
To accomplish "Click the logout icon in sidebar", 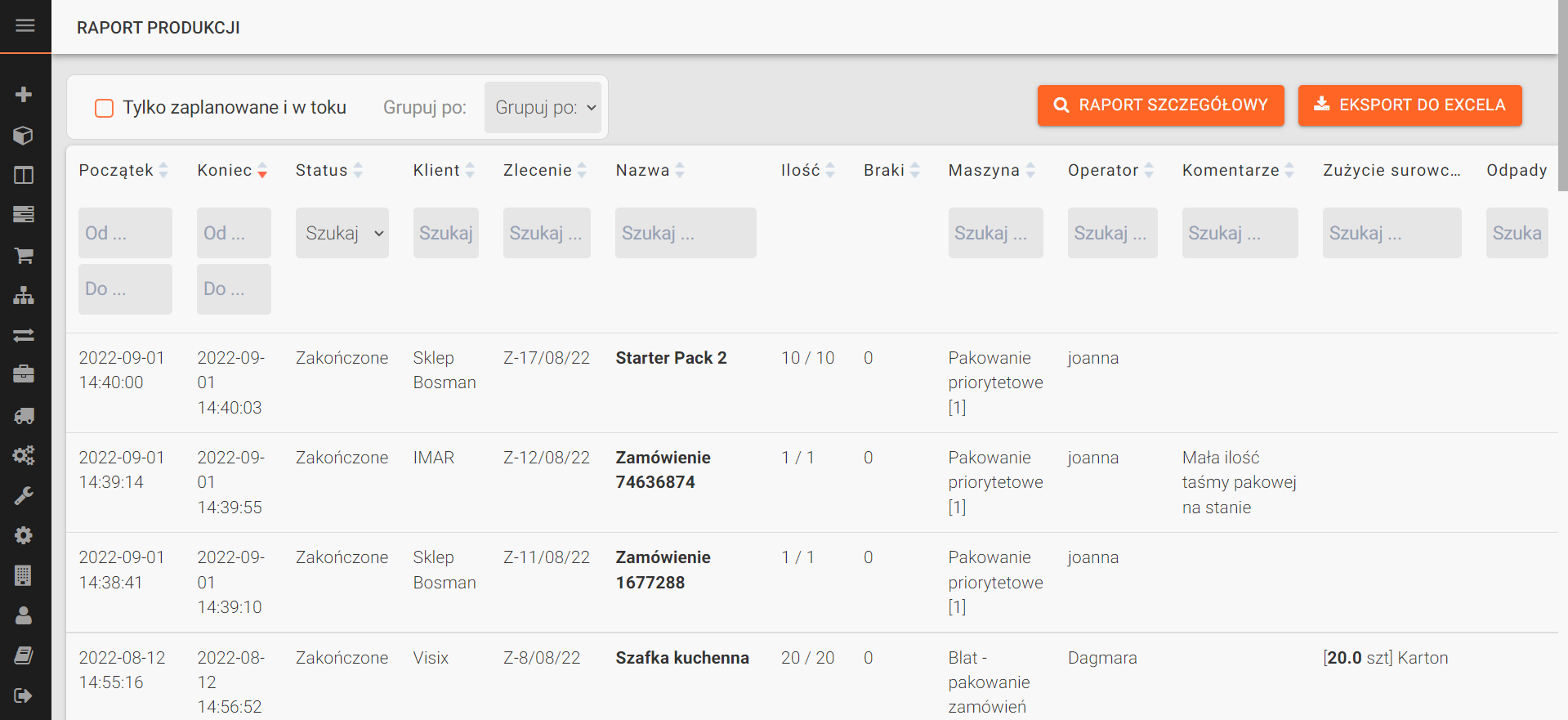I will 24,695.
